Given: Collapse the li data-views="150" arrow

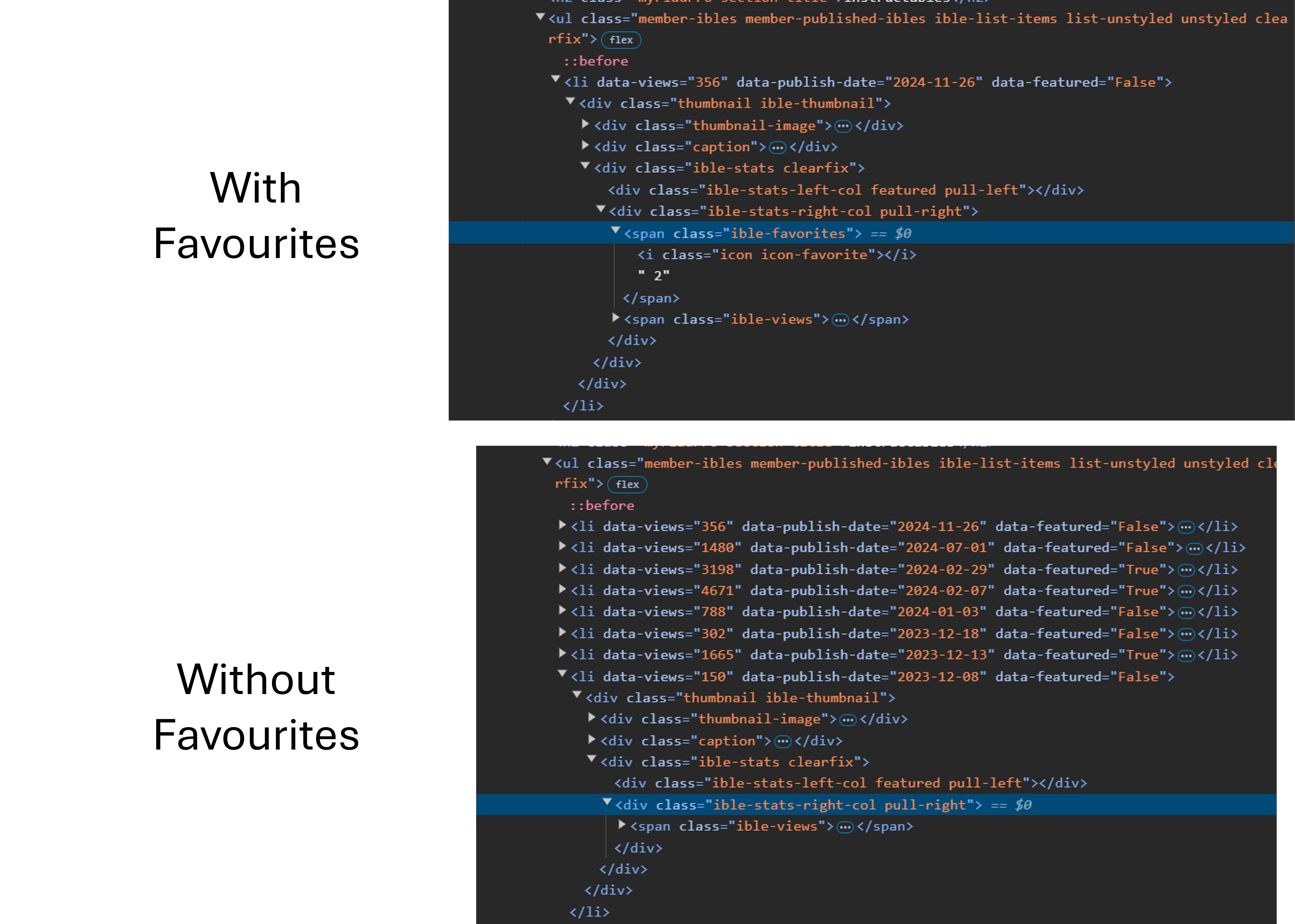Looking at the screenshot, I should point(562,674).
